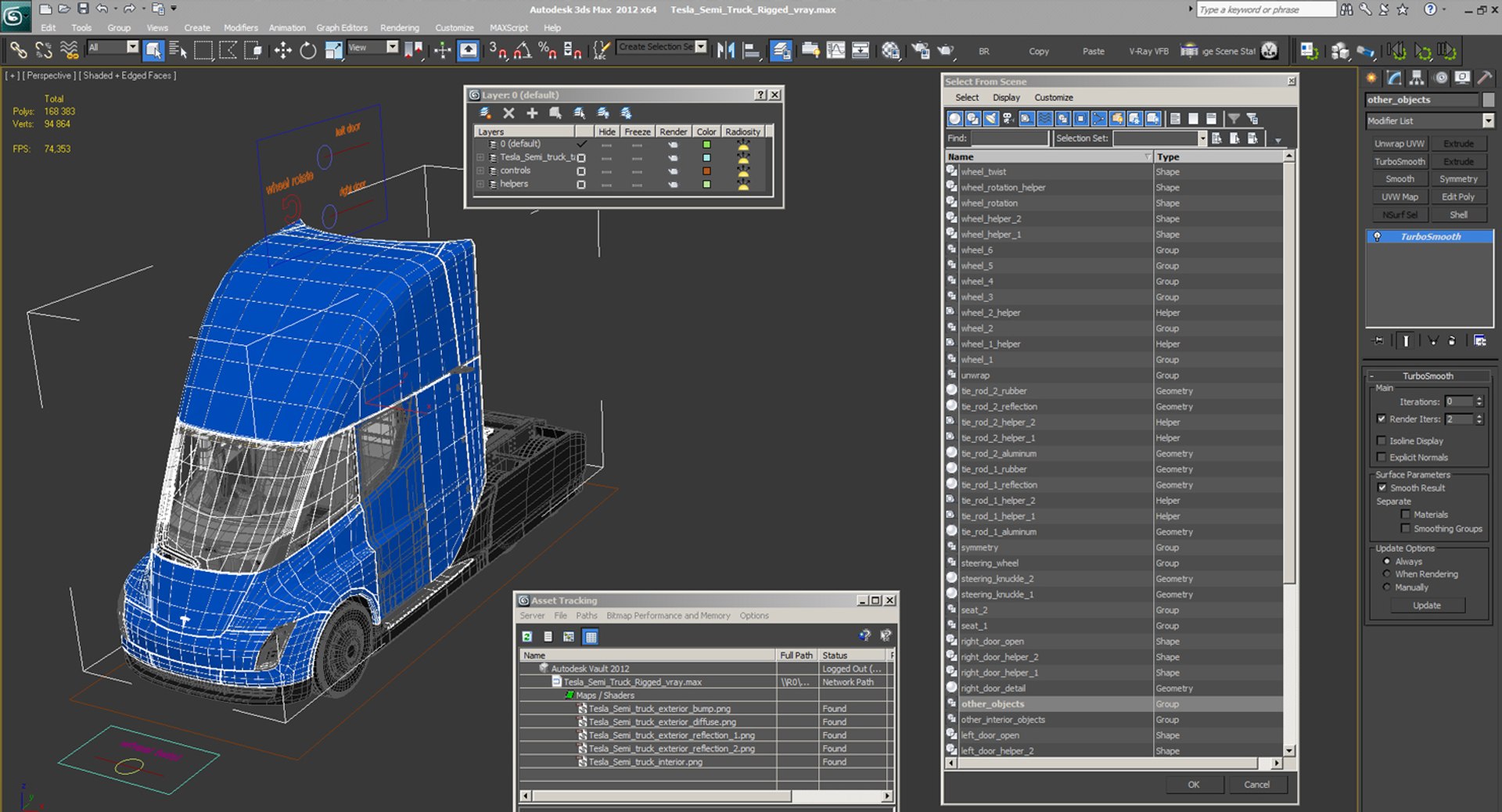Click OK in Select From Scene
1502x812 pixels.
1193,785
